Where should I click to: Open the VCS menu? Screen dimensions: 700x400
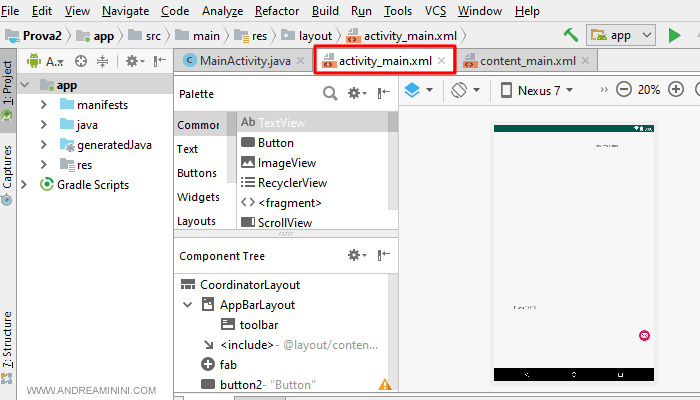435,11
